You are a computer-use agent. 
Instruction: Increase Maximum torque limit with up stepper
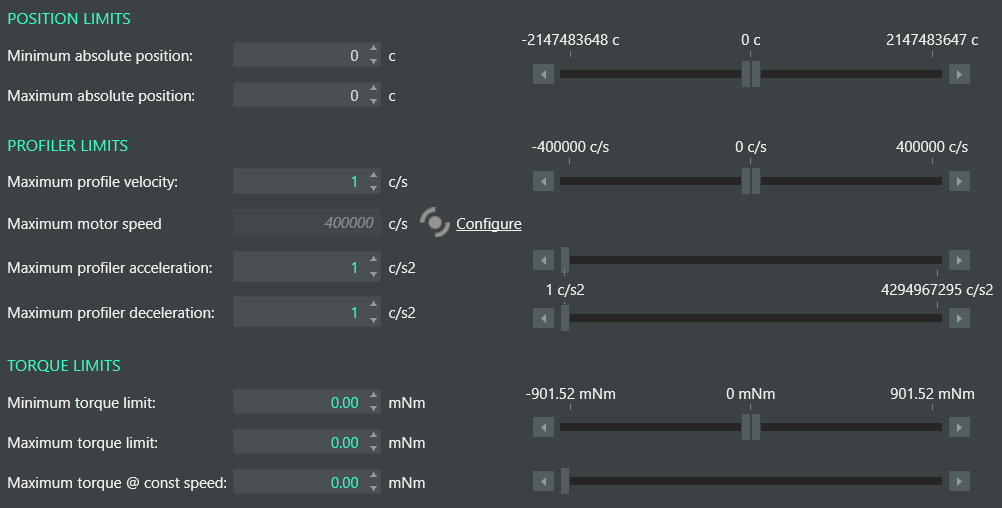(x=373, y=436)
